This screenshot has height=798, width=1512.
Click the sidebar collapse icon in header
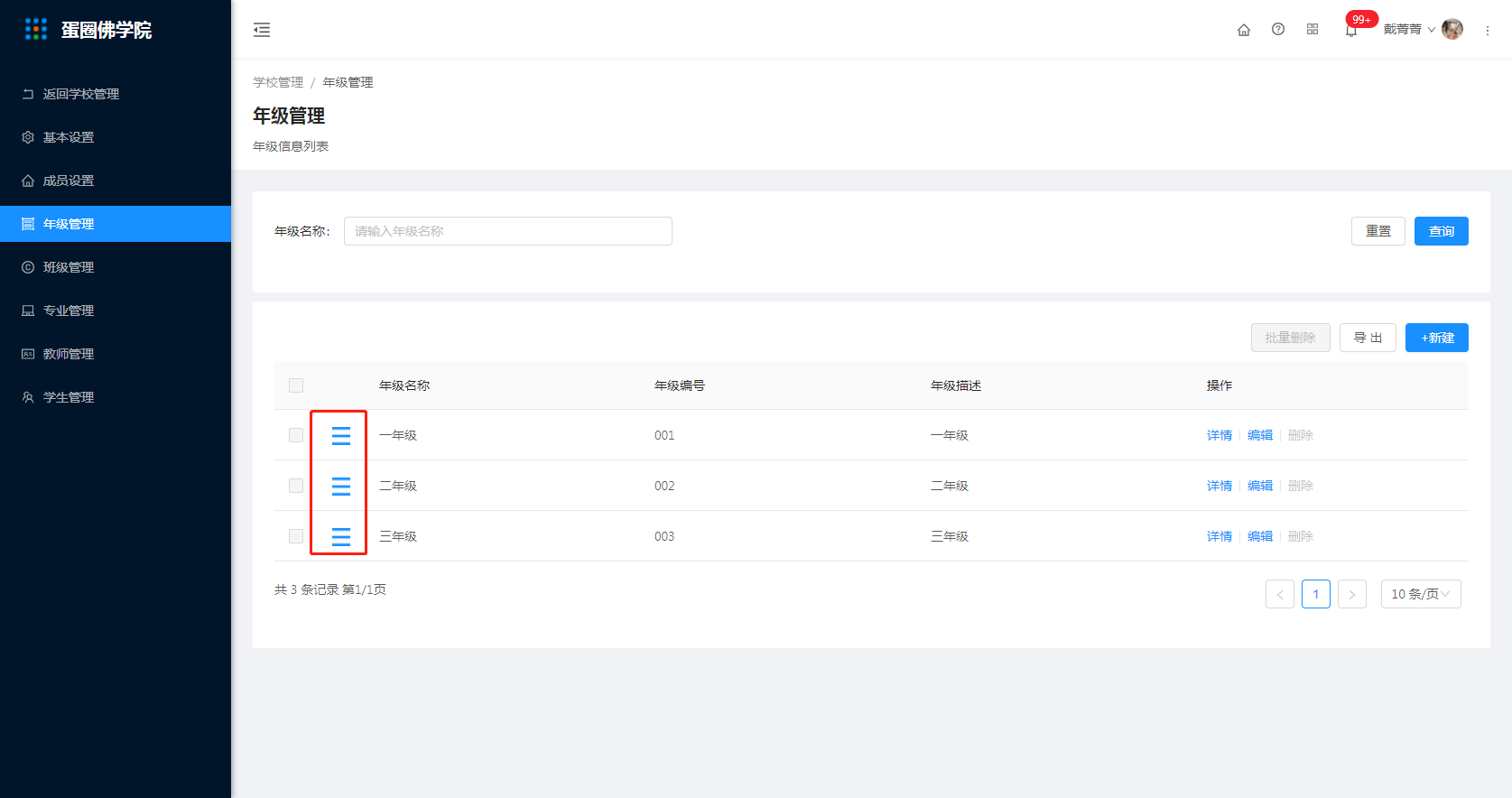point(262,30)
